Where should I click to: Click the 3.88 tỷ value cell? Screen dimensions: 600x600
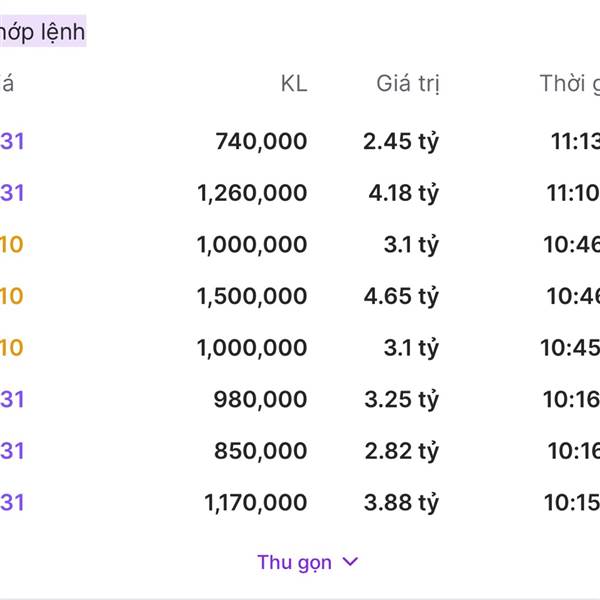click(401, 503)
